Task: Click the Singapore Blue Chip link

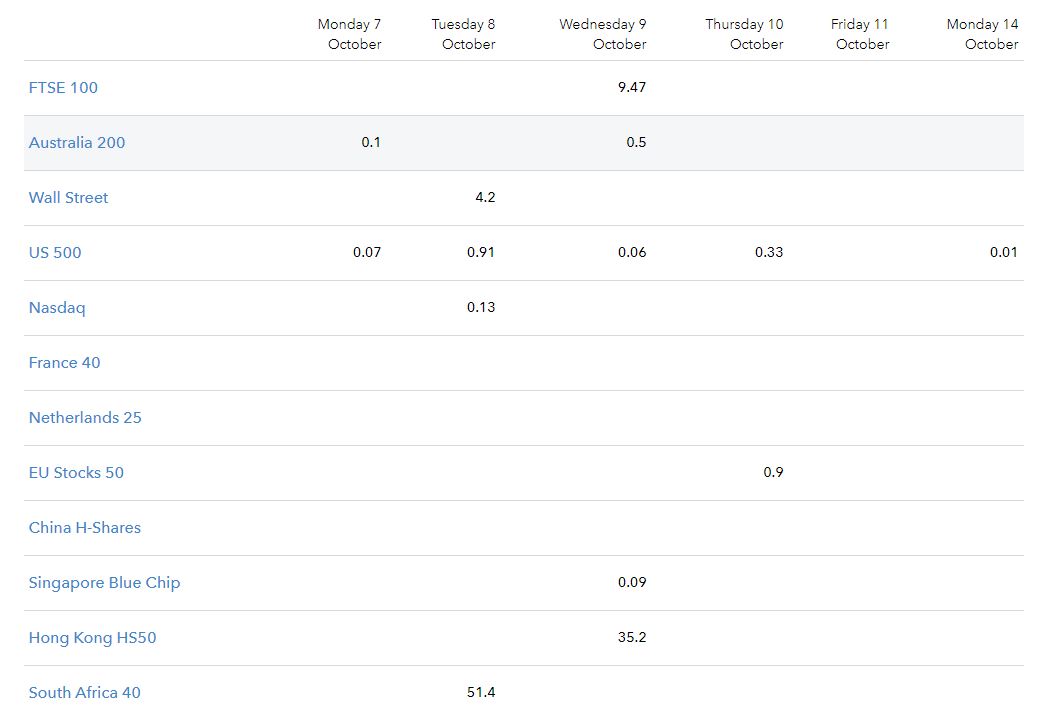Action: [x=104, y=583]
